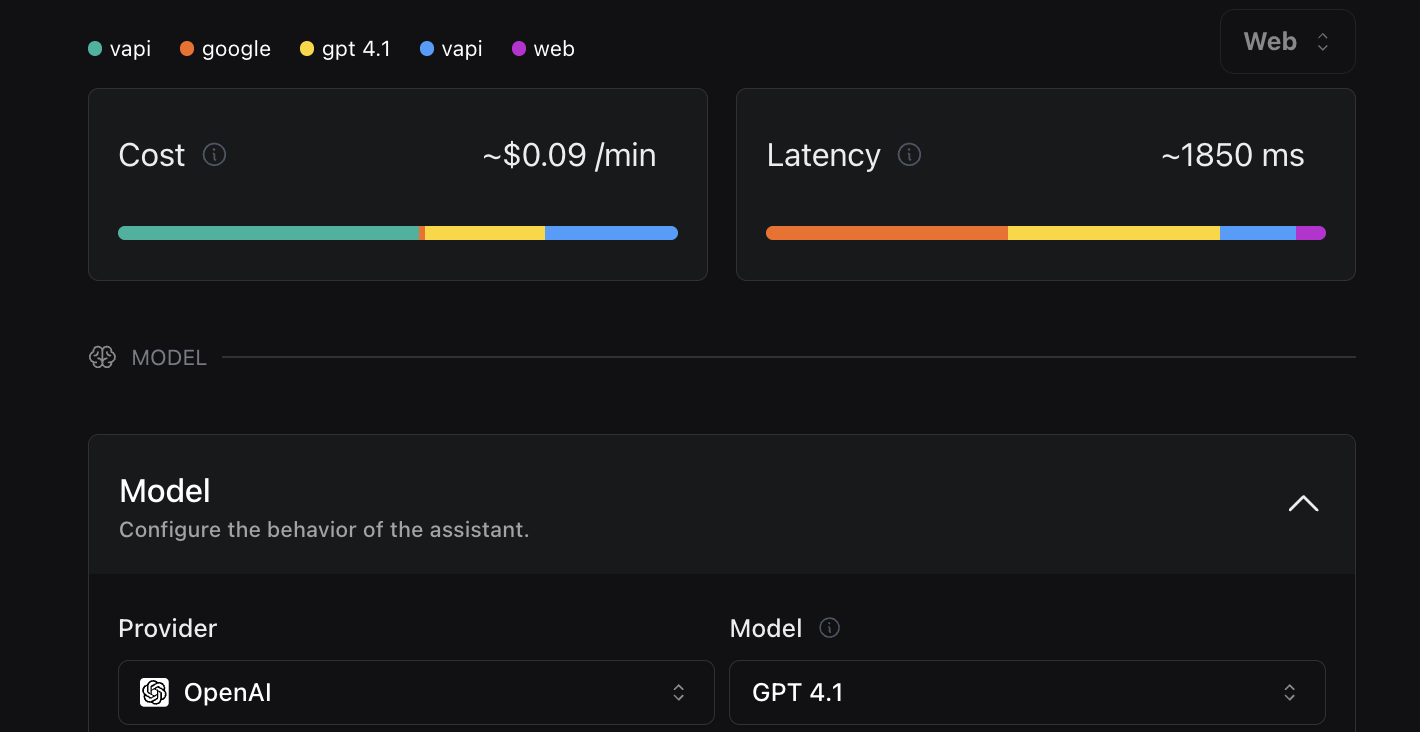
Task: Open the Web dropdown selector
Action: click(1287, 42)
